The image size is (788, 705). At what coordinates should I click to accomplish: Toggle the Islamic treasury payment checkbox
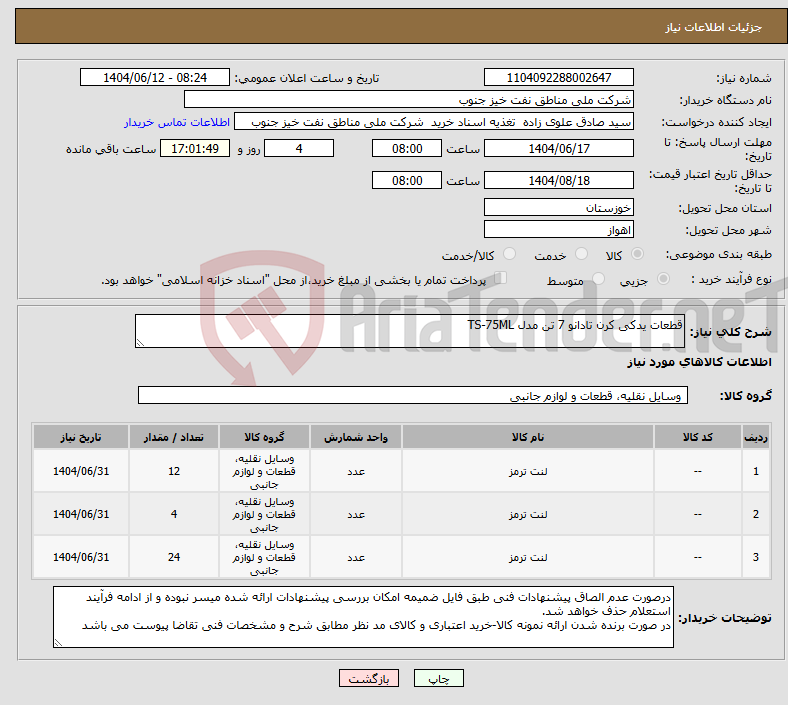coord(501,277)
